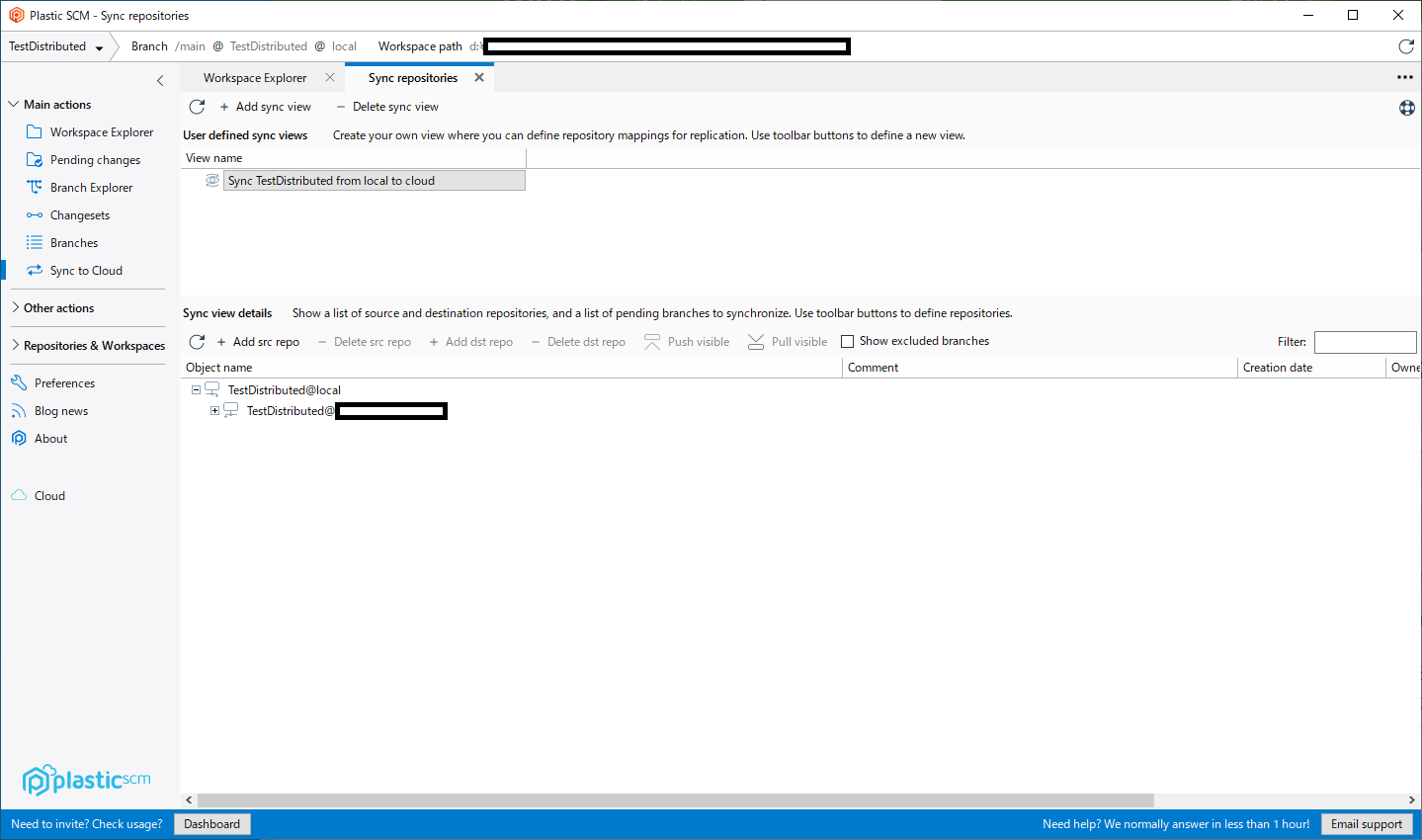Click right arrow of horizontal scrollbar
Screen dimensions: 1422x840
coord(1412,800)
